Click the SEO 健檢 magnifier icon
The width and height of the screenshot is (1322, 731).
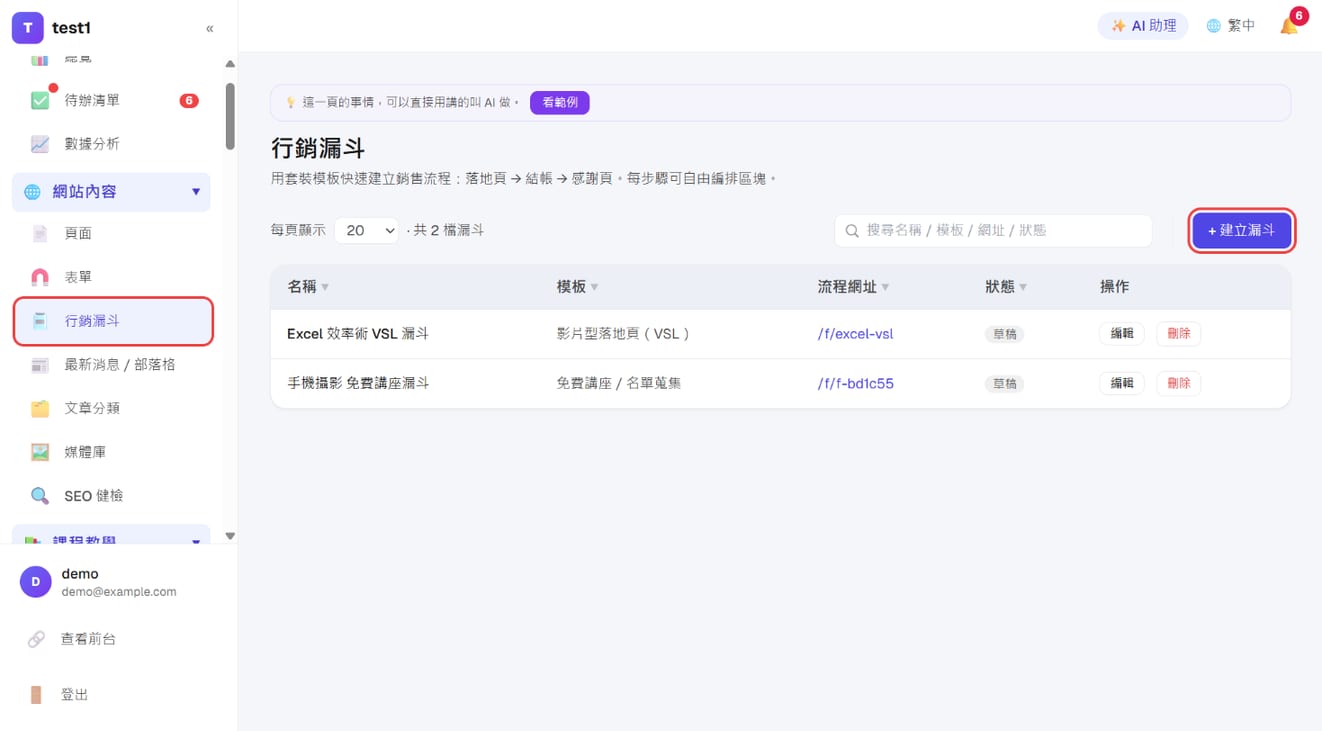tap(40, 496)
